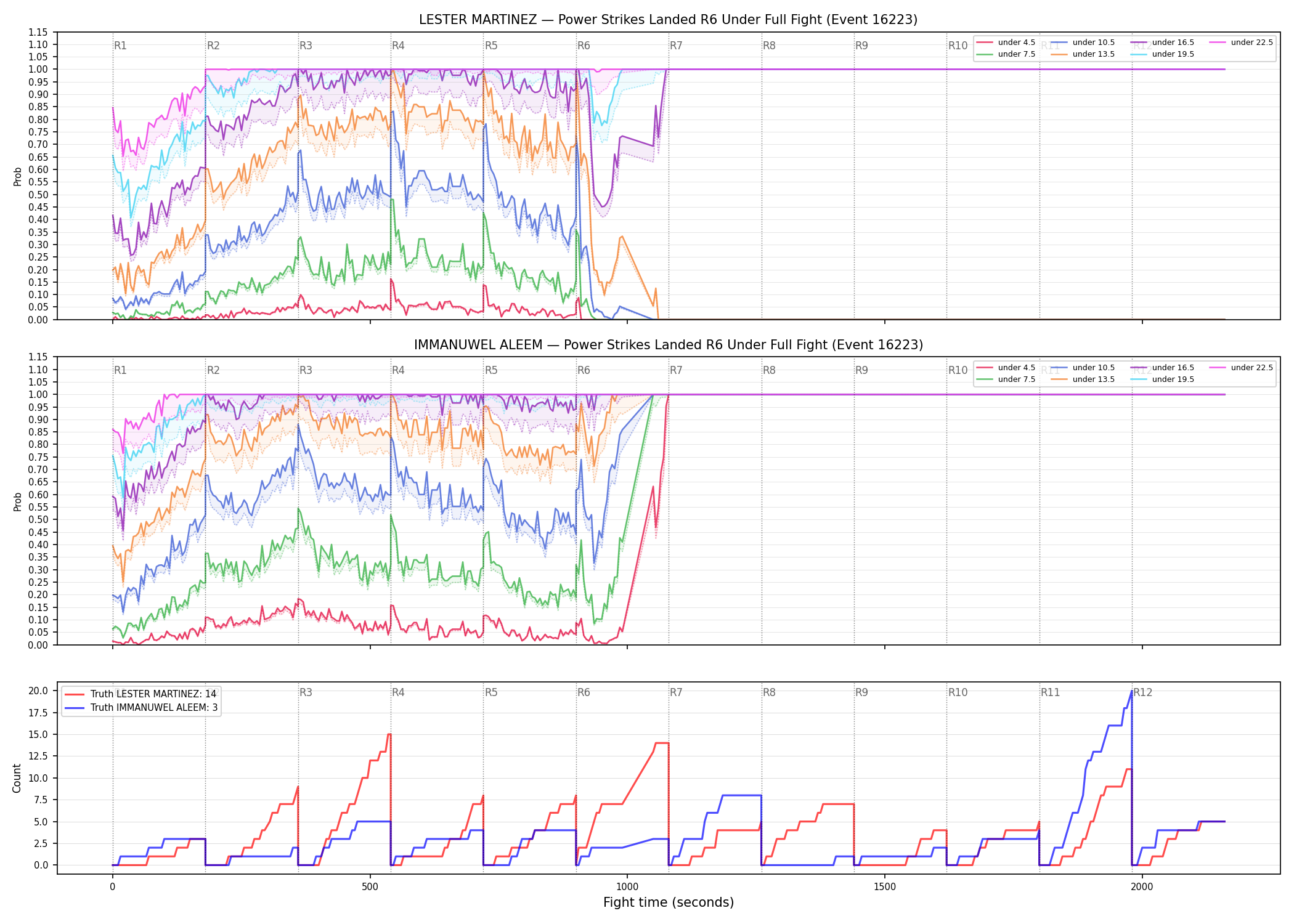
Task: Click the 'Prob' y-axis label of middle chart
Action: click(17, 501)
